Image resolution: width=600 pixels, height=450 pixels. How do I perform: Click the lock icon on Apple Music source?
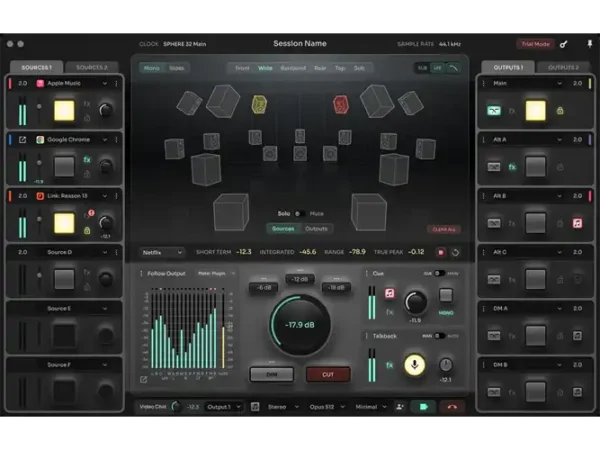(x=87, y=117)
